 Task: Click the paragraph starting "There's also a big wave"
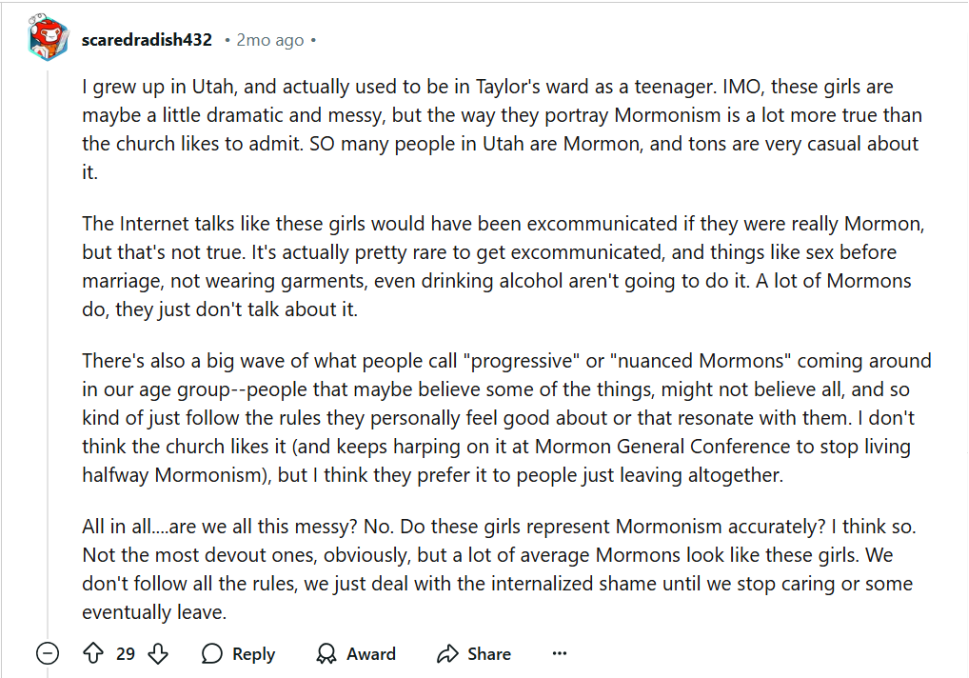(506, 418)
